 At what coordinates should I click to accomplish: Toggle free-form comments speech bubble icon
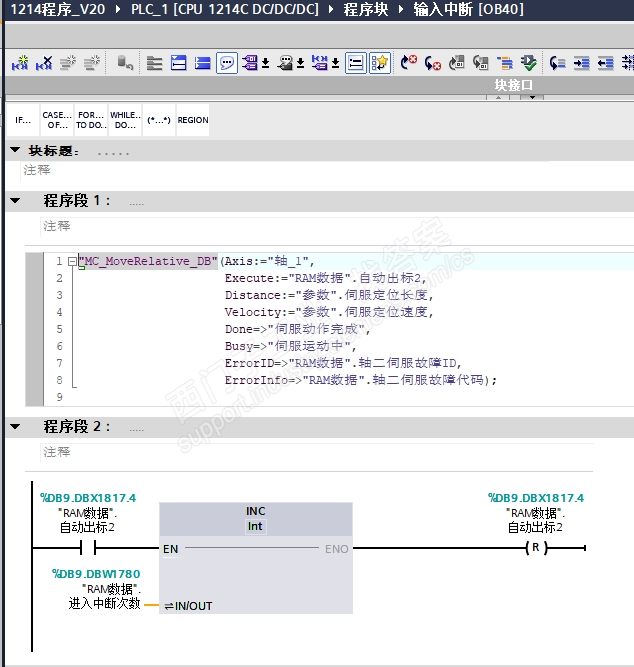coord(227,63)
